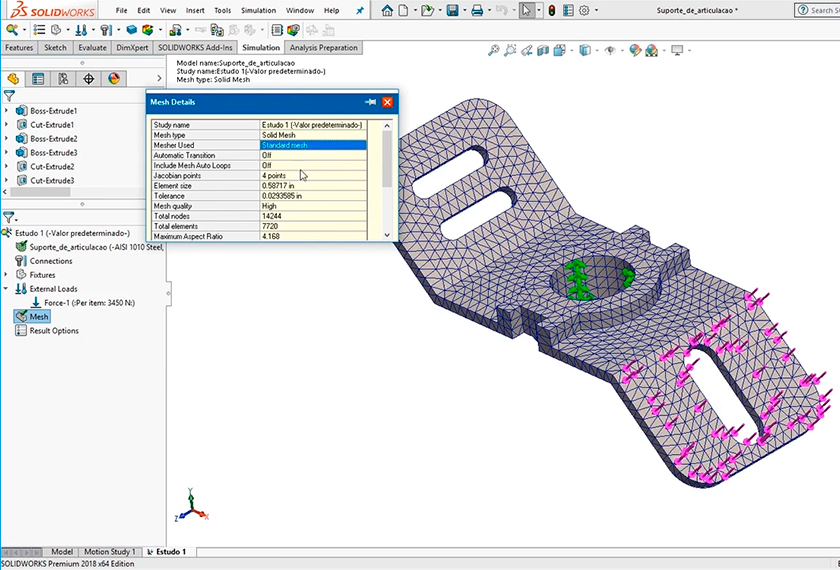Collapse the External Loads node
The height and width of the screenshot is (570, 840).
pyautogui.click(x=7, y=288)
